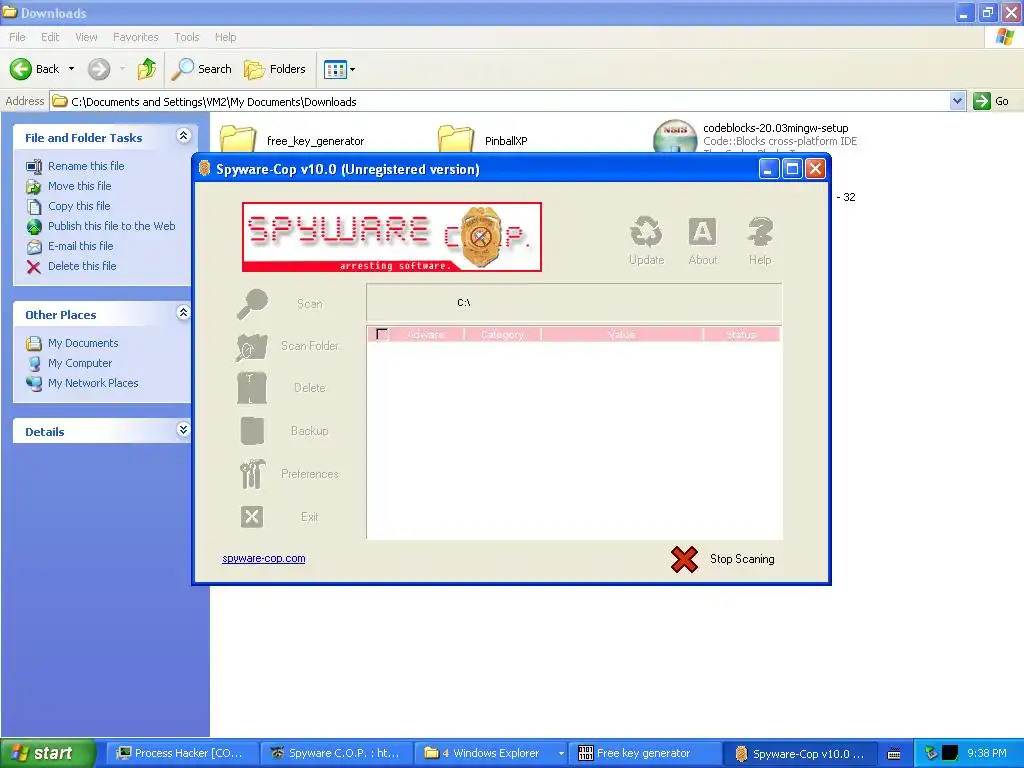
Task: Click Stop Scaning text button
Action: (x=742, y=559)
